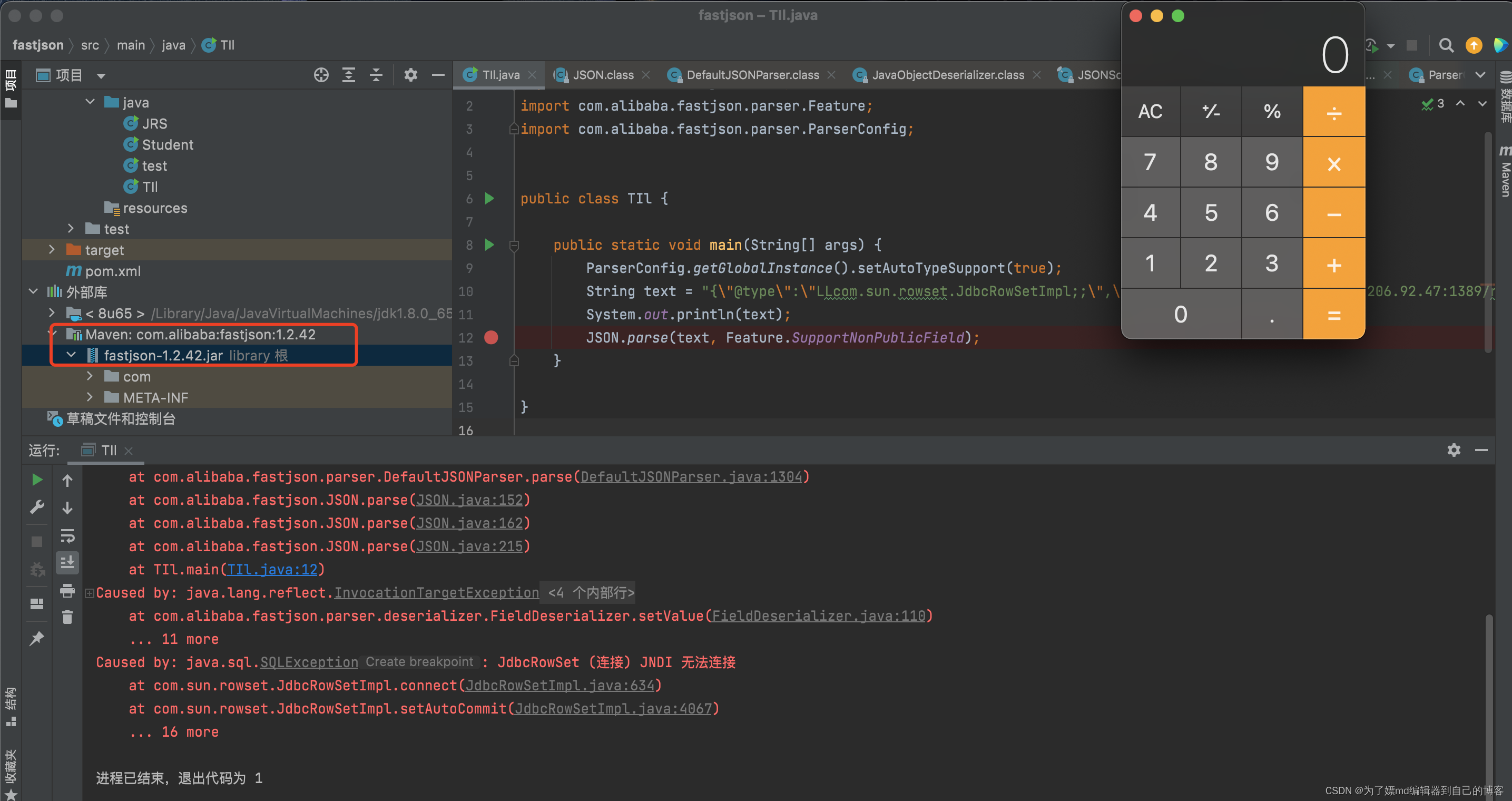Viewport: 1512px width, 801px height.
Task: Hide the run tool window
Action: click(x=1481, y=451)
